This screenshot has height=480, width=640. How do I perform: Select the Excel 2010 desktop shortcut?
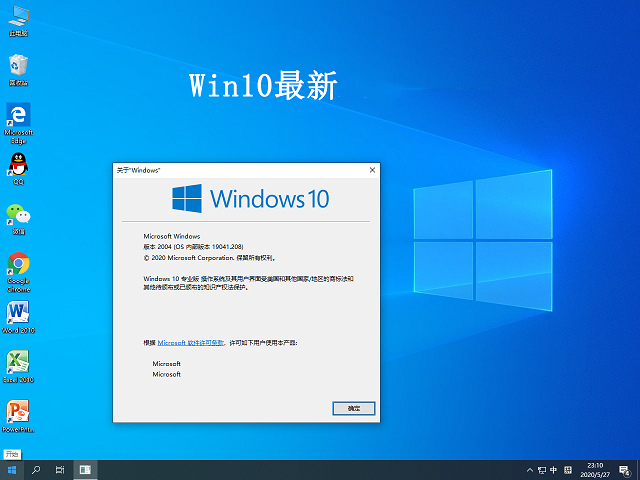(x=18, y=361)
